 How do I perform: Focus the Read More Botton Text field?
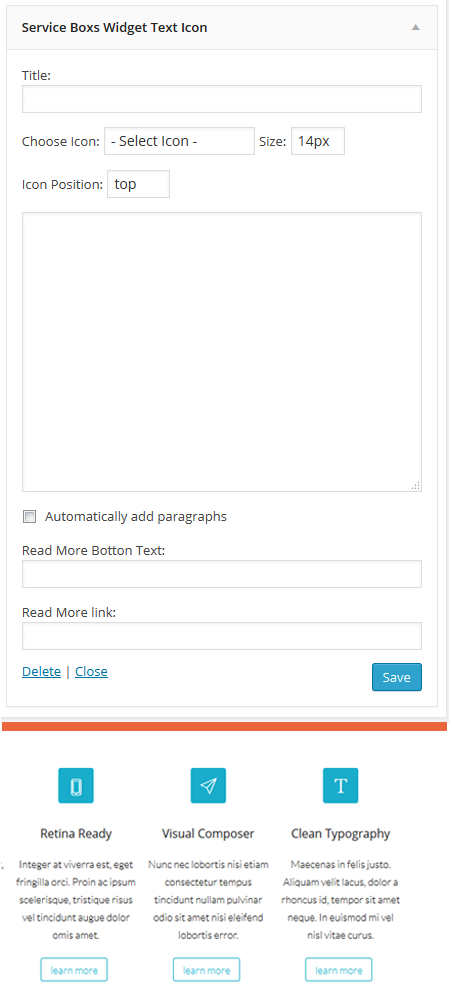(222, 574)
